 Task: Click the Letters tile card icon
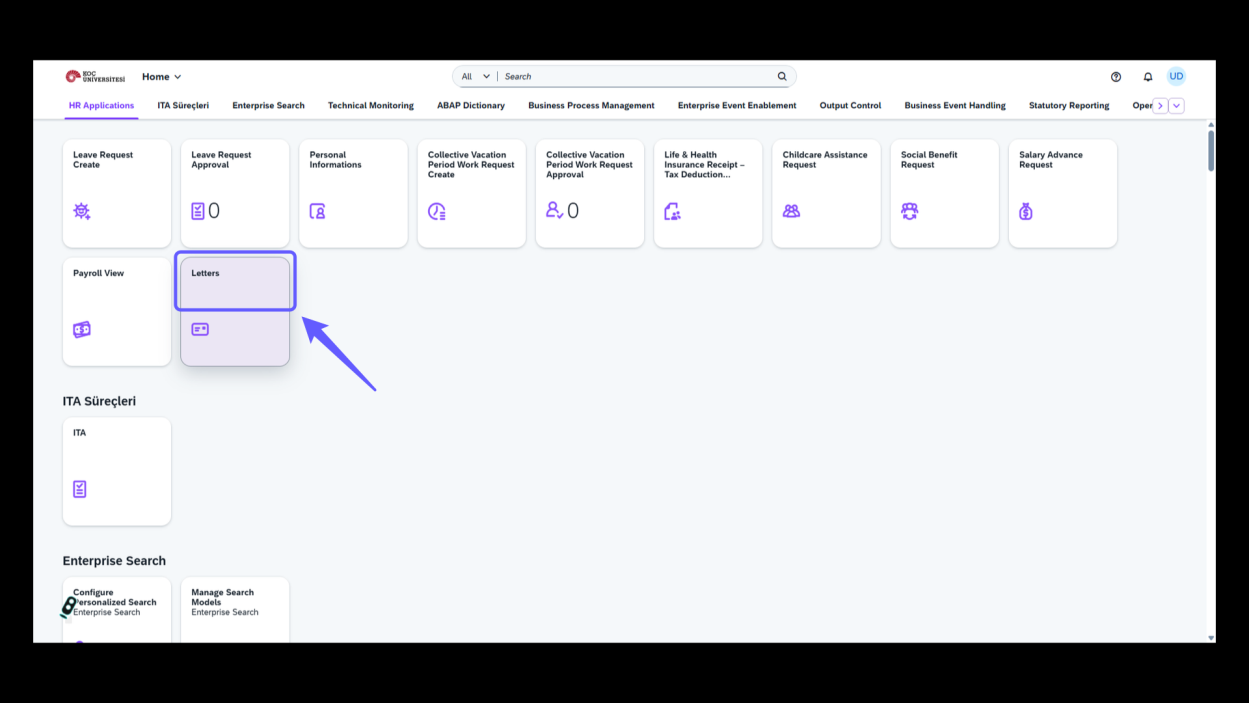click(x=200, y=329)
